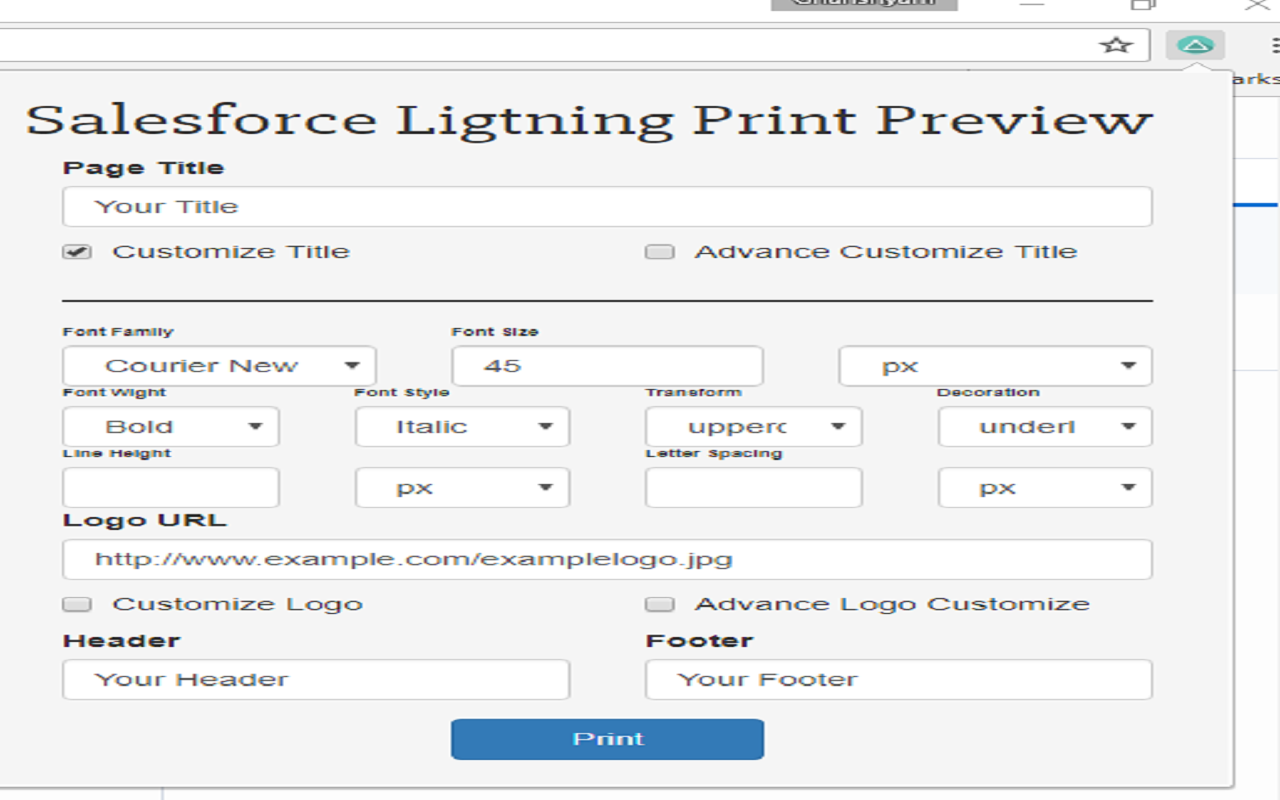Click the Font Size label
Image resolution: width=1280 pixels, height=800 pixels.
[x=495, y=332]
